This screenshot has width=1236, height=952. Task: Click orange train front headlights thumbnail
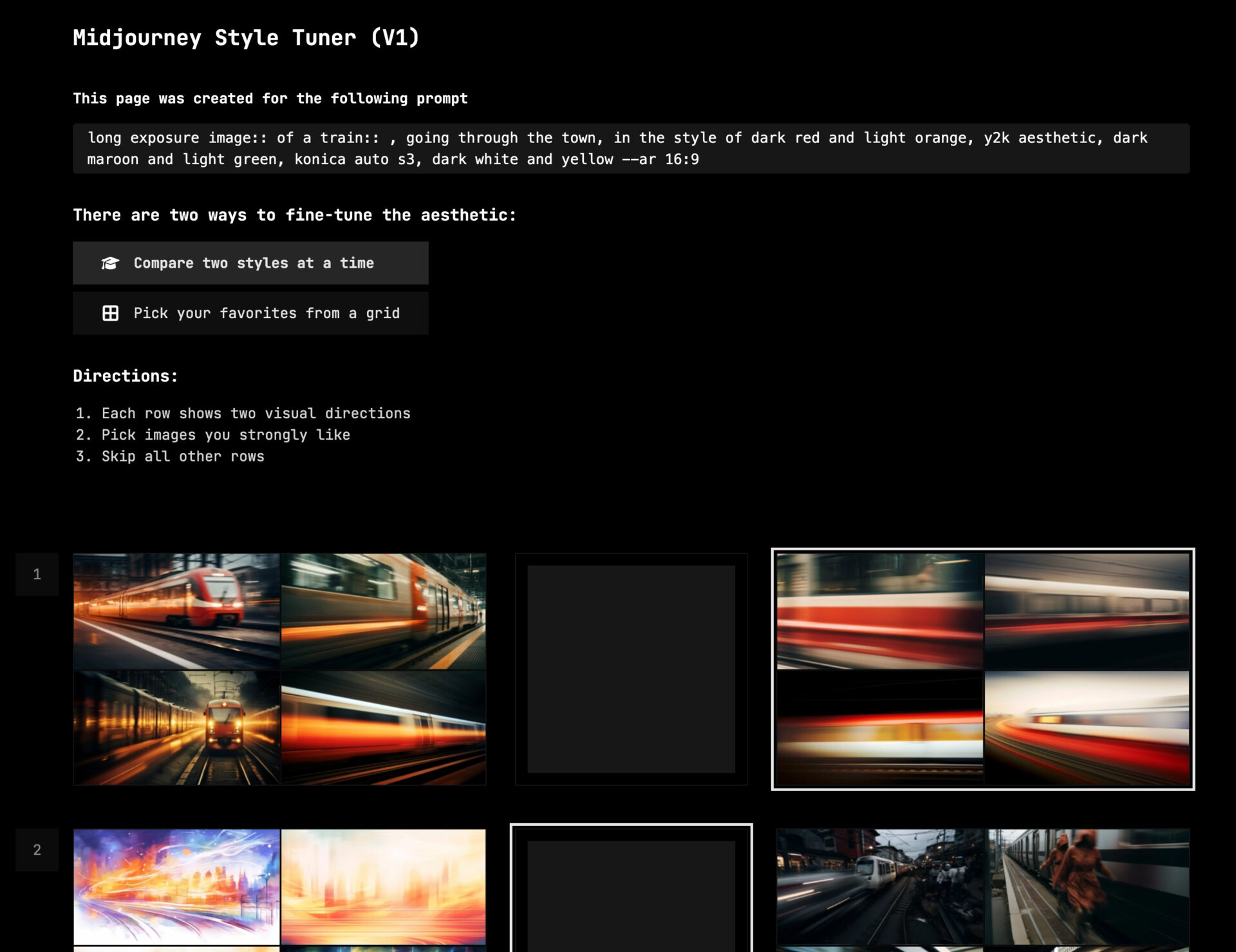176,728
